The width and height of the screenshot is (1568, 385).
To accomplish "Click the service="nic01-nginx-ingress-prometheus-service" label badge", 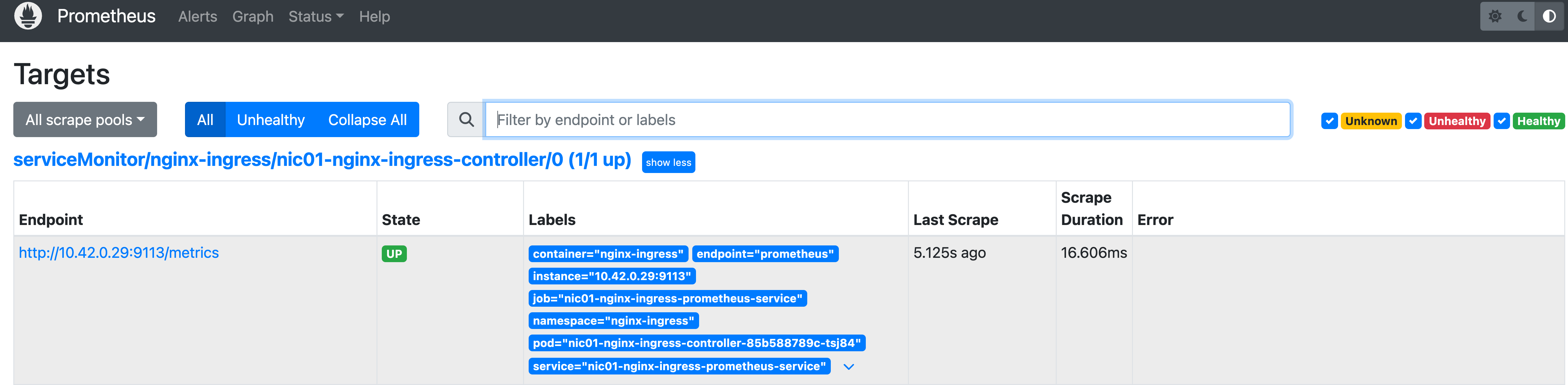I will (679, 366).
